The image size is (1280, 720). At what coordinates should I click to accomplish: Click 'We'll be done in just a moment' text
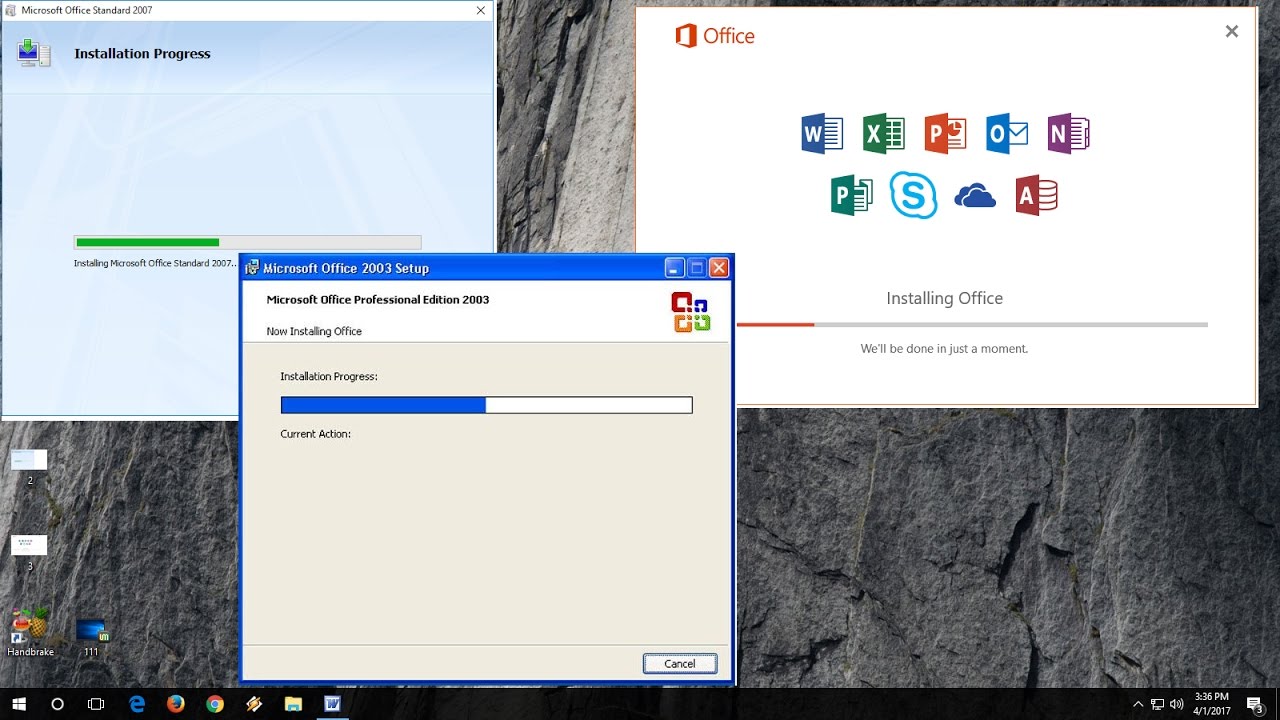[x=944, y=349]
